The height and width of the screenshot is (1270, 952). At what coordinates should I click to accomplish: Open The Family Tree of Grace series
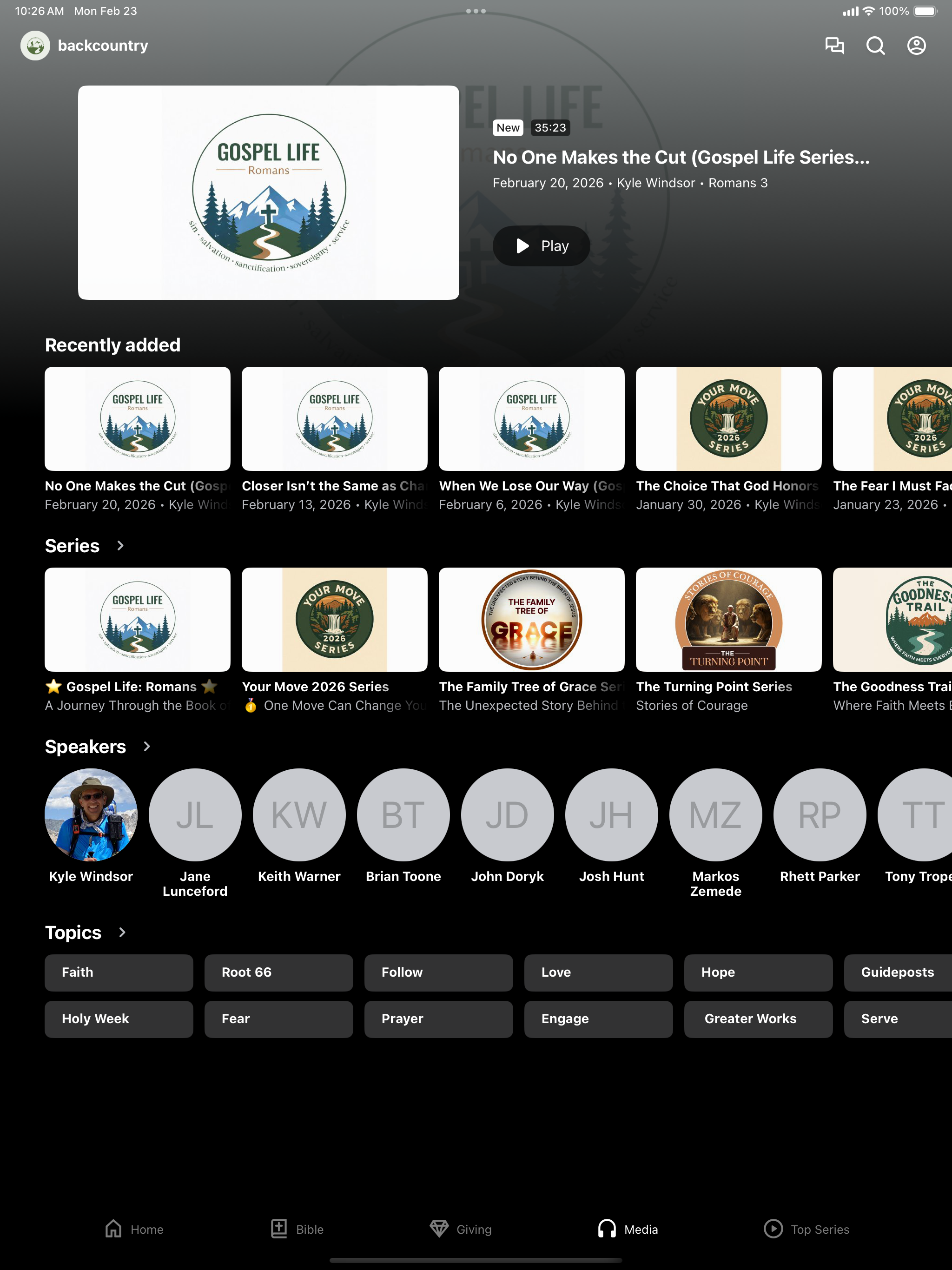click(532, 640)
